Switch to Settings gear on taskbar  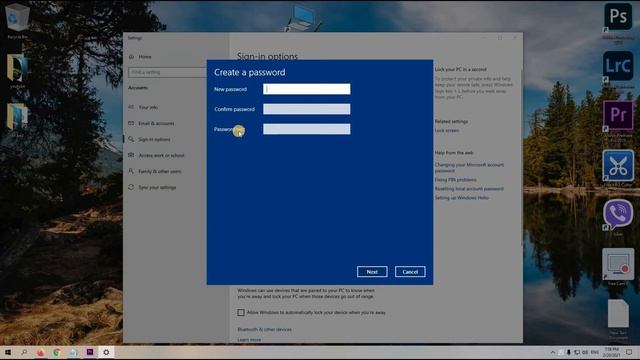pos(106,352)
